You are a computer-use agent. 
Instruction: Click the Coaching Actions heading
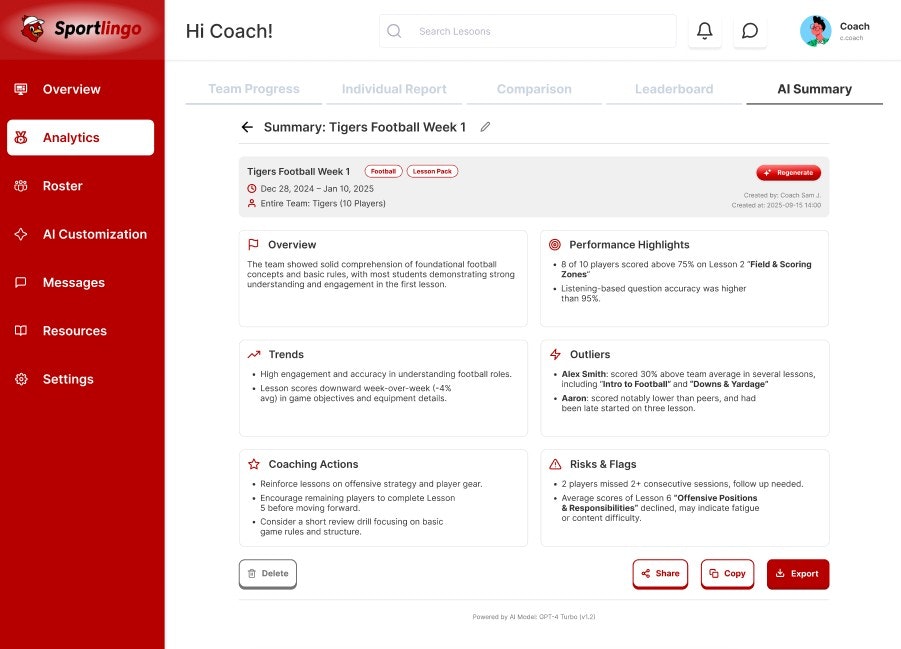pos(313,464)
